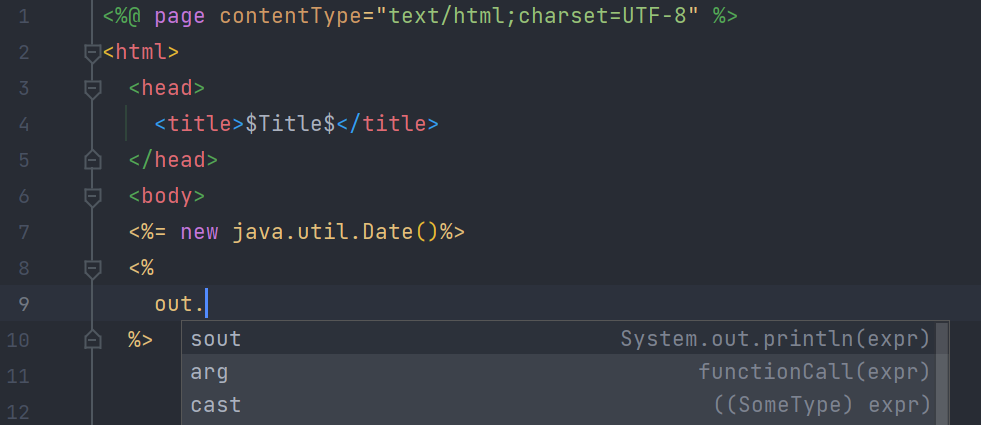Click the 'new' keyword on line 7
981x425 pixels.
(199, 232)
